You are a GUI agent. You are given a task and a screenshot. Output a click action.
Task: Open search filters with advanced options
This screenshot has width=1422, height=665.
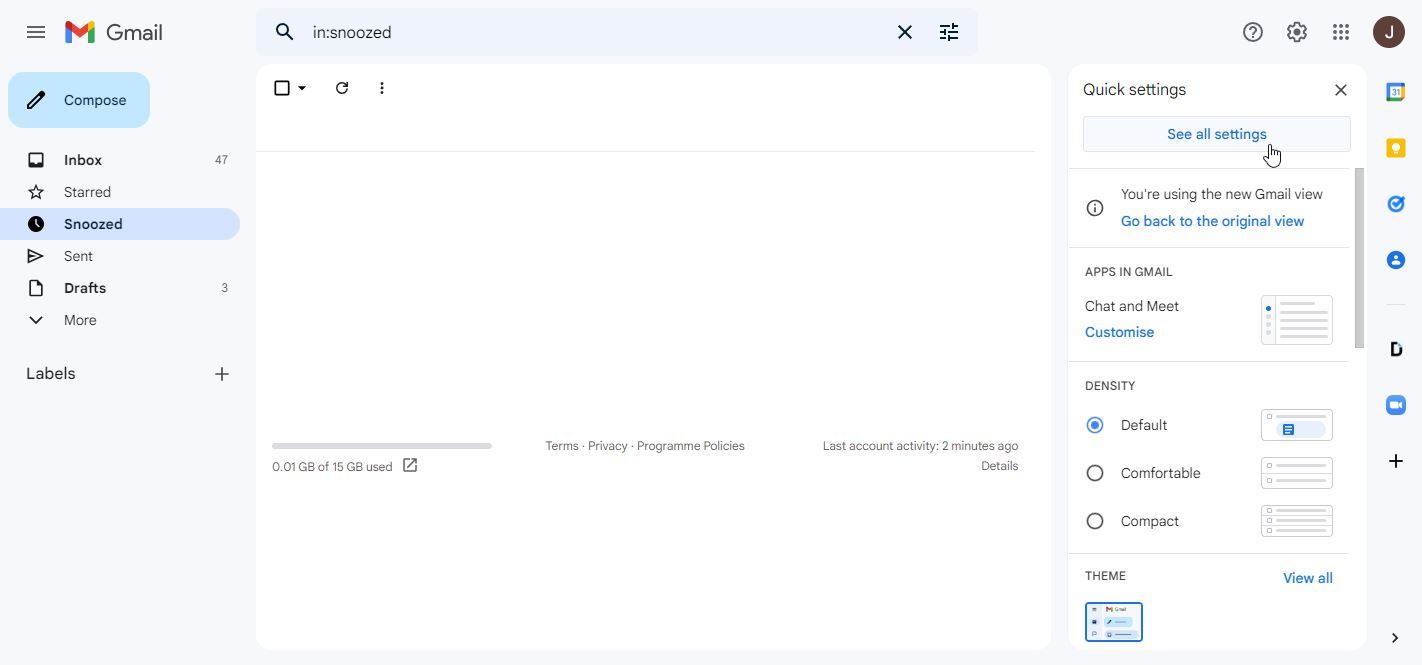948,32
